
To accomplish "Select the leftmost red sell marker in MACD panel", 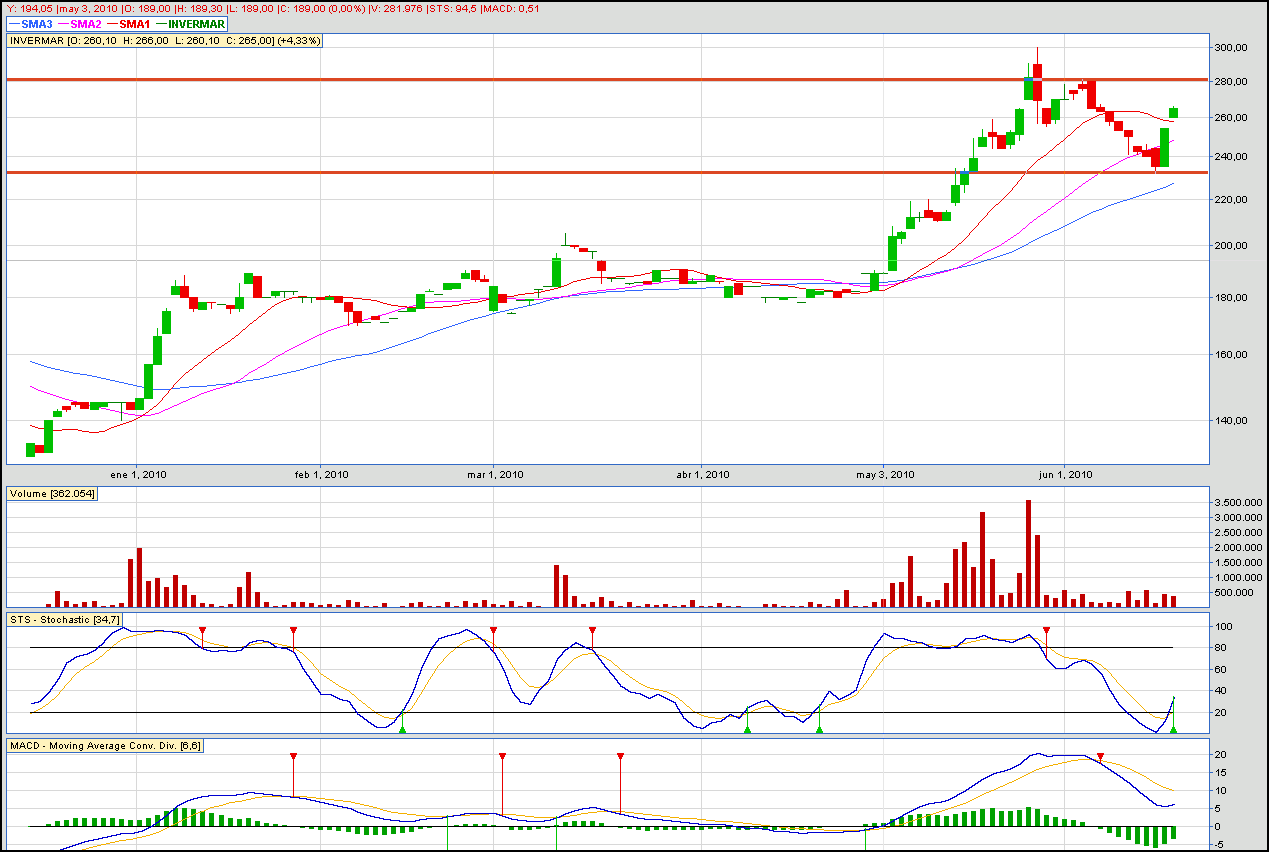I will click(x=293, y=757).
